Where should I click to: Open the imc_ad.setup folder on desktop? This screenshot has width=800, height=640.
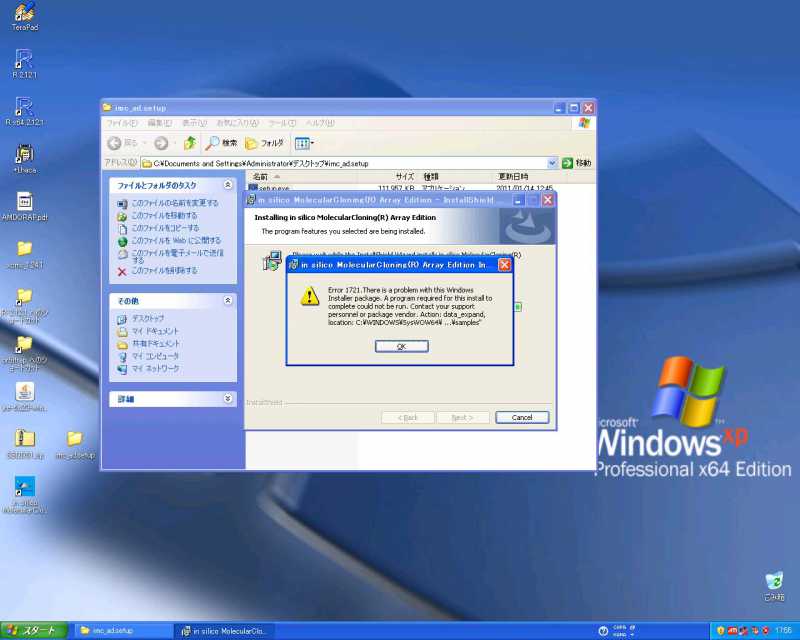point(75,444)
